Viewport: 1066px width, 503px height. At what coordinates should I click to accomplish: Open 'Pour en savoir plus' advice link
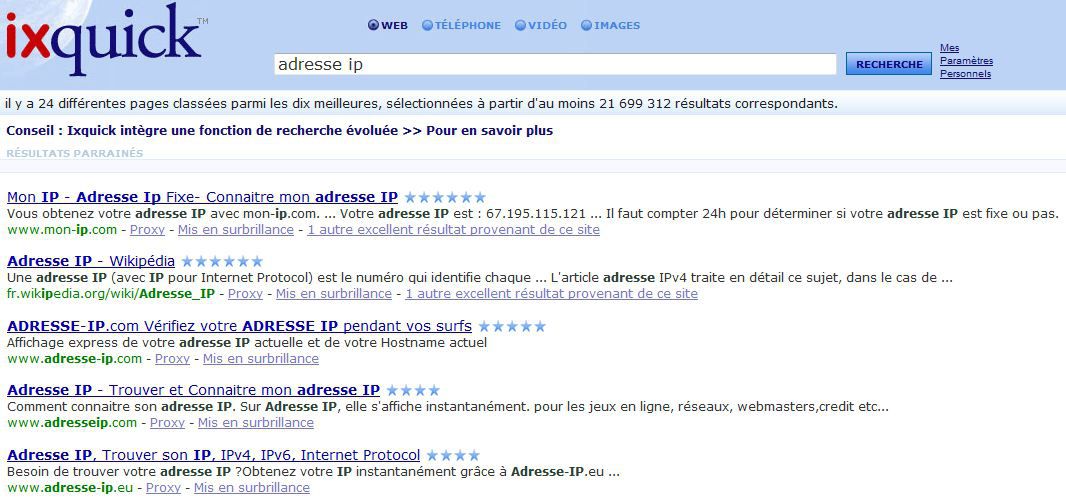click(x=489, y=131)
